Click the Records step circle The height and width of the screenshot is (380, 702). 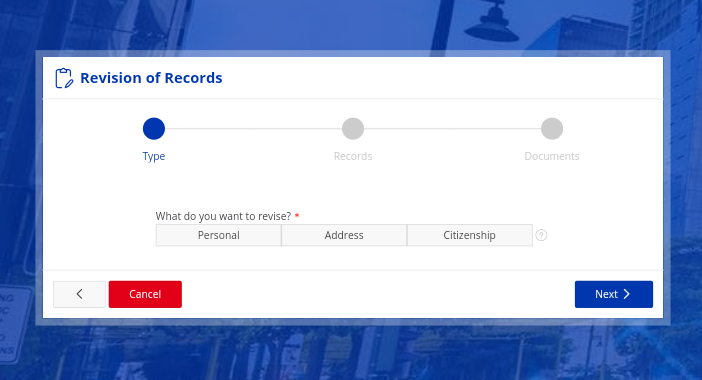click(x=353, y=129)
